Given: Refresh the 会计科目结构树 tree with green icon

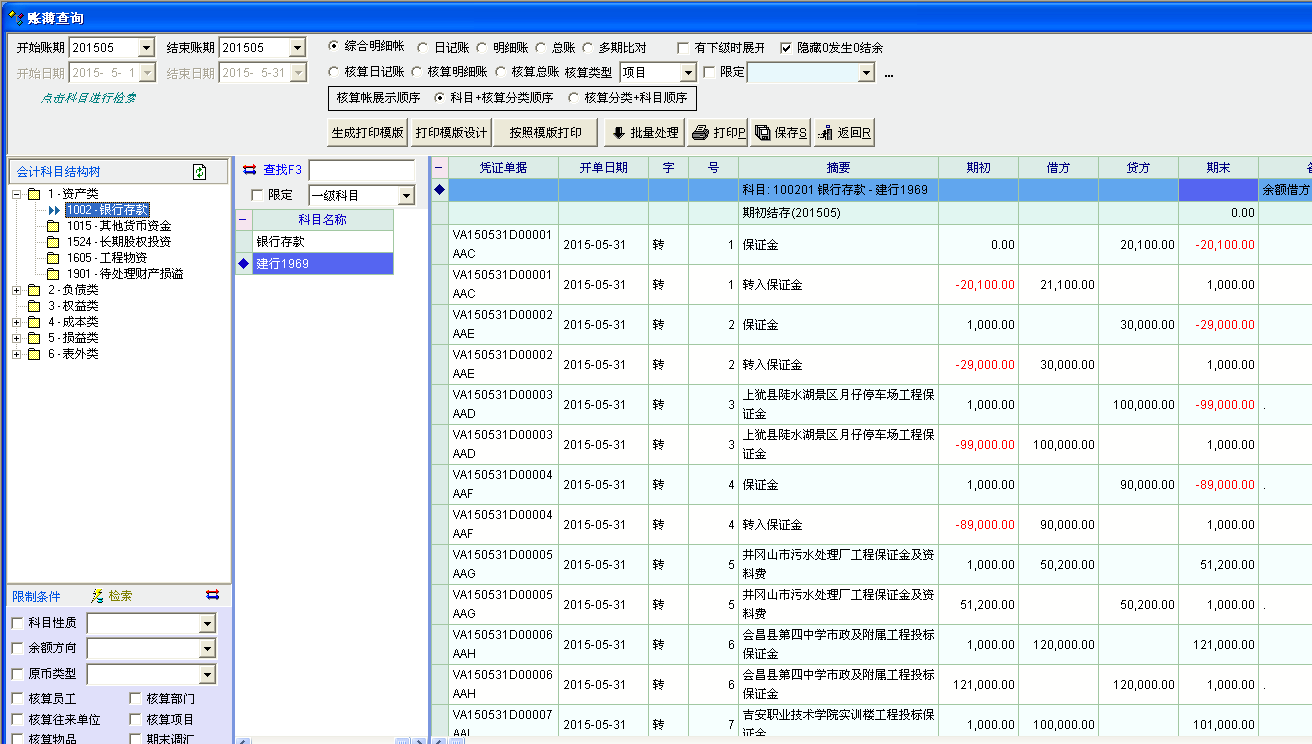Looking at the screenshot, I should (200, 172).
